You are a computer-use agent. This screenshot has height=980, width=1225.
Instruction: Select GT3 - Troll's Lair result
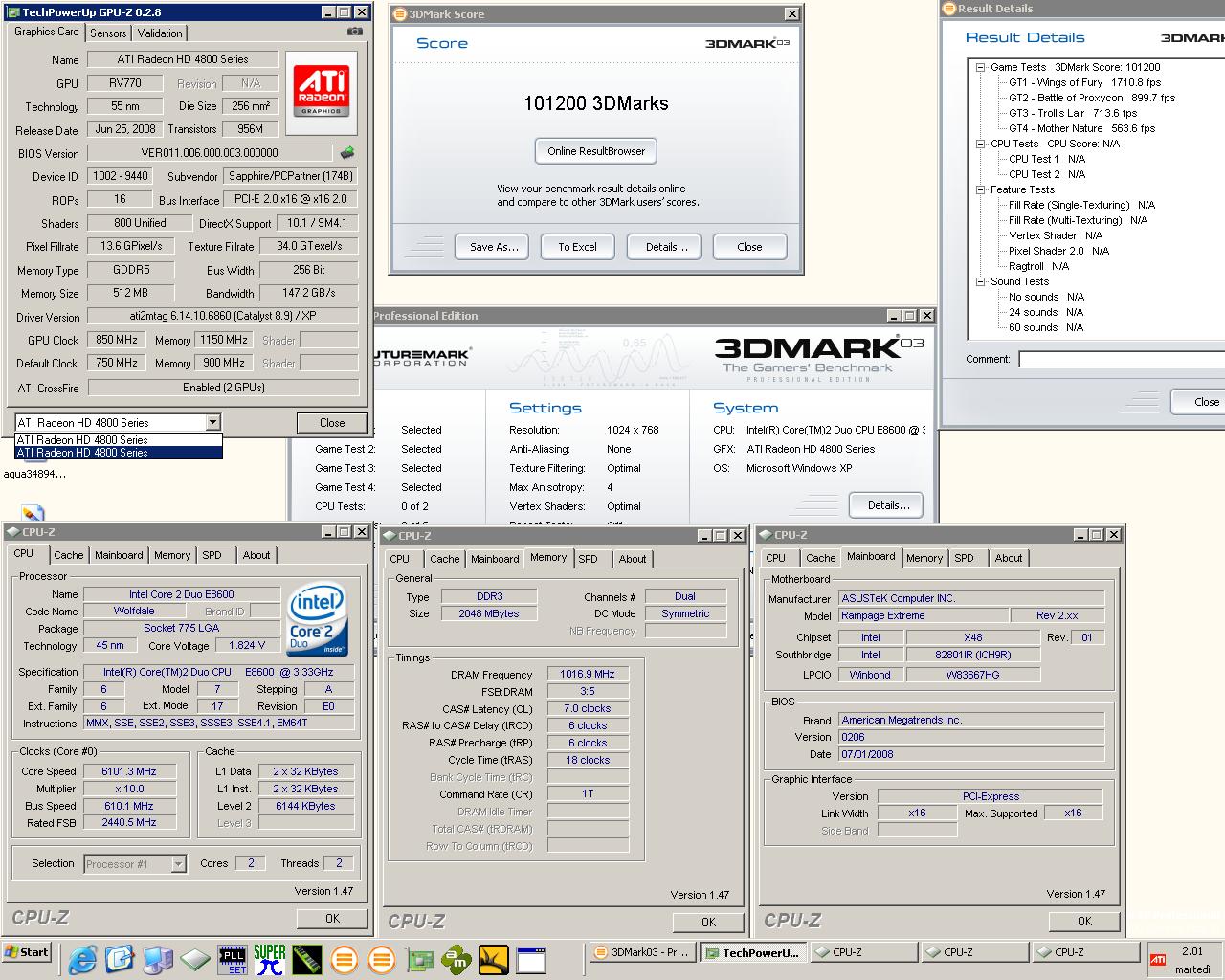[x=1073, y=113]
